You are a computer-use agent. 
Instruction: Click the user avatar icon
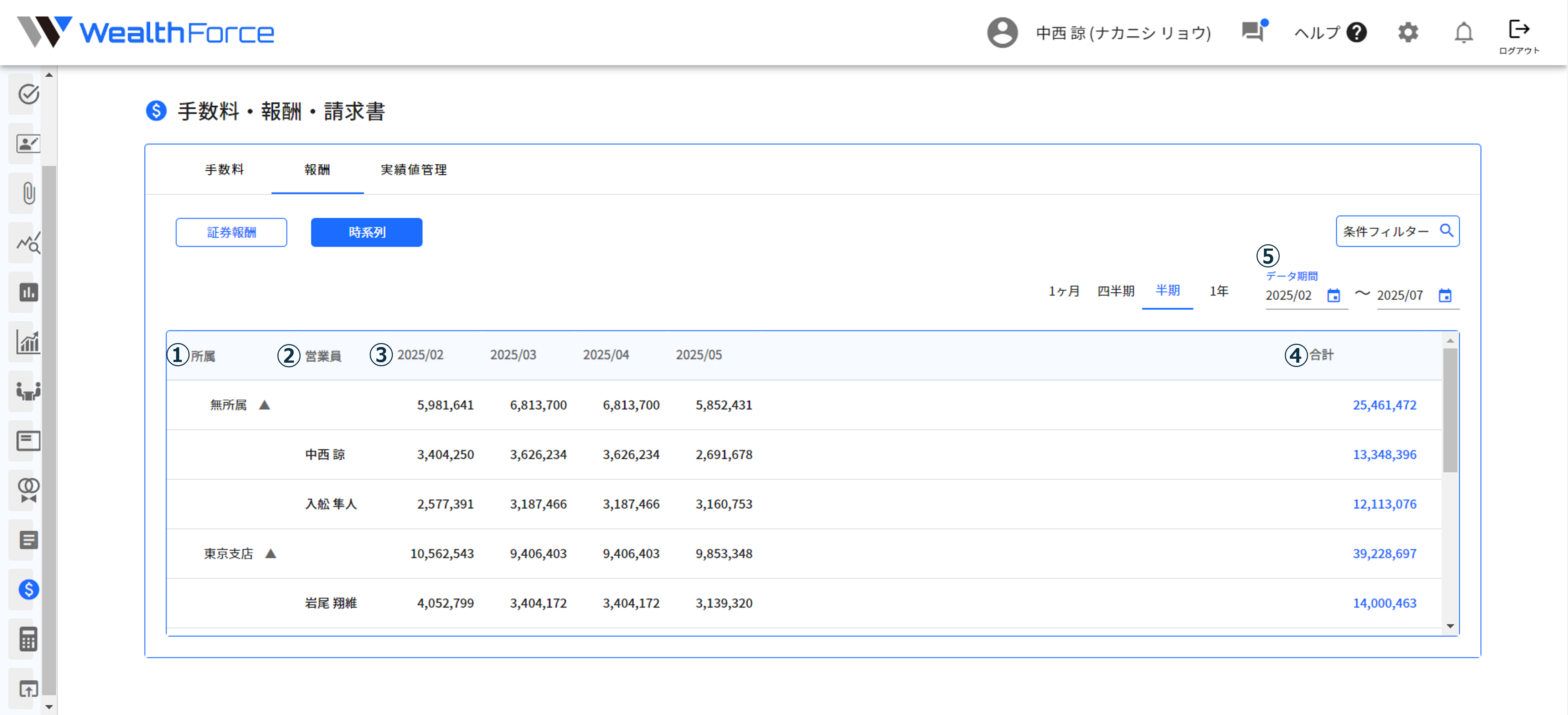tap(1002, 32)
